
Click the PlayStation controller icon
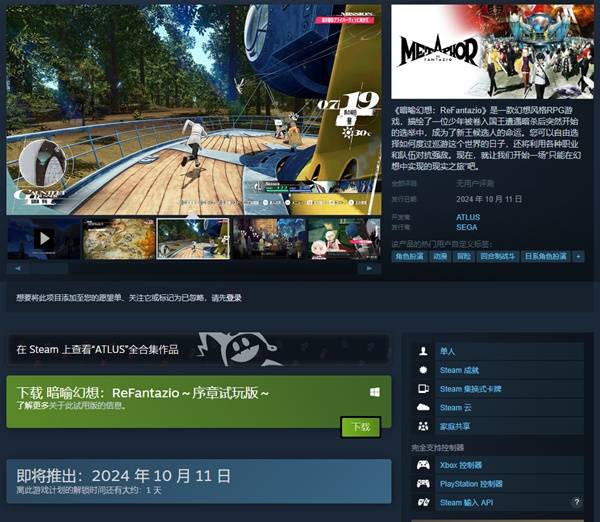point(423,484)
